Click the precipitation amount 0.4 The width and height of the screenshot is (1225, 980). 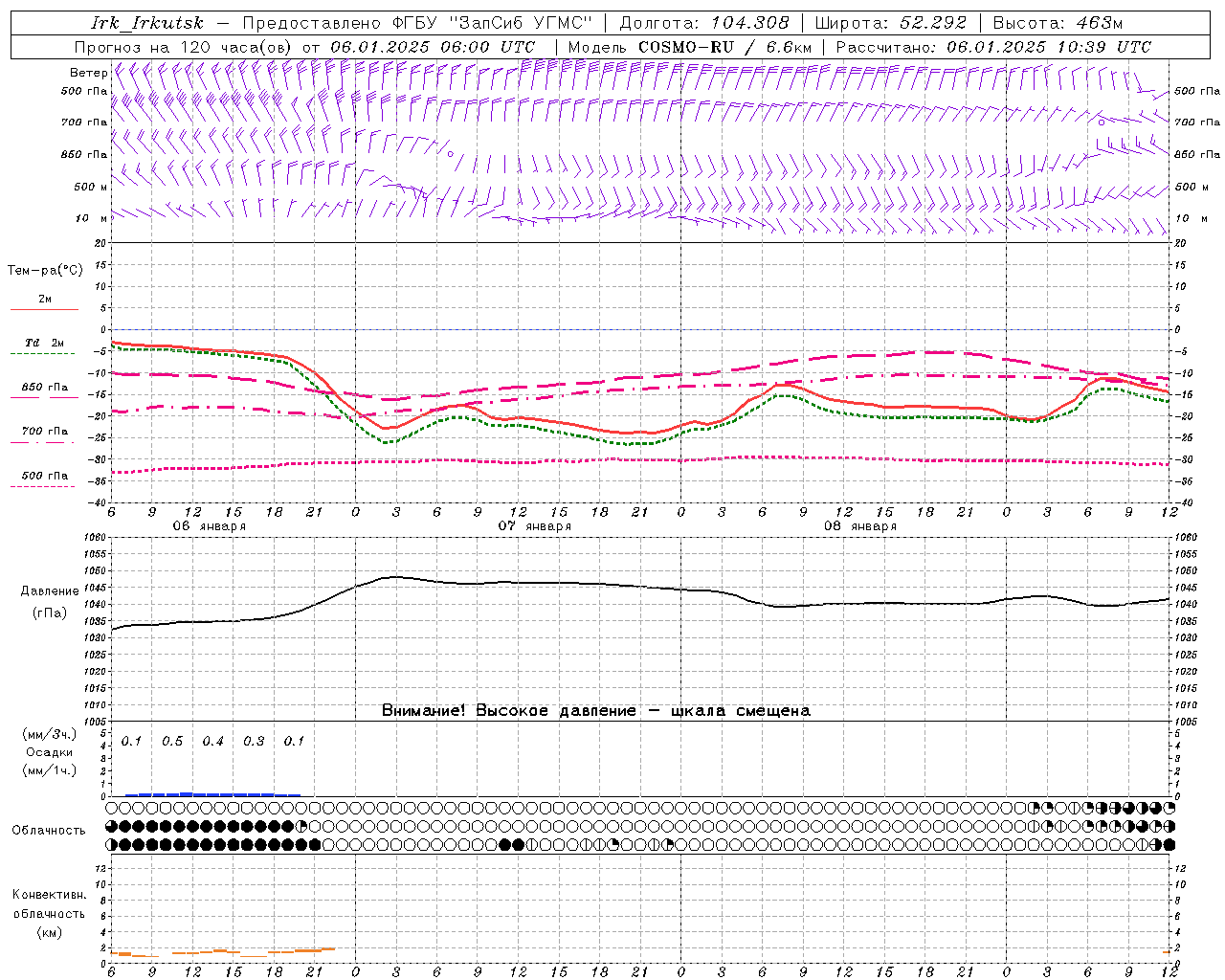coord(212,741)
